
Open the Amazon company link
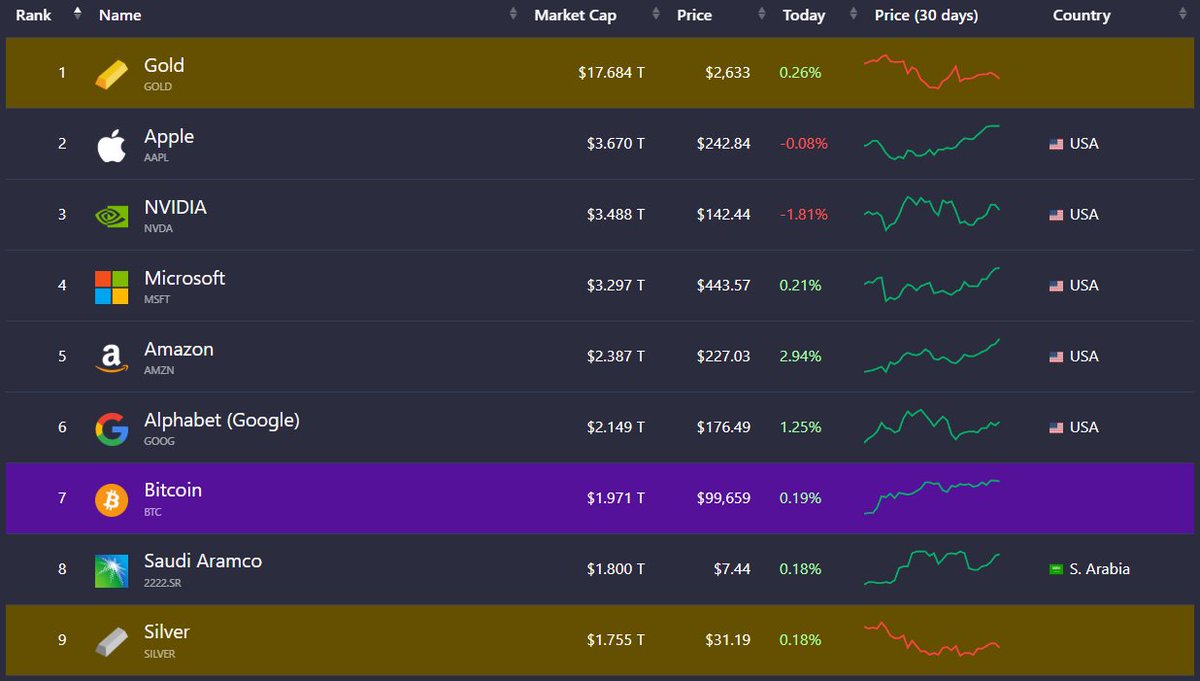(179, 349)
